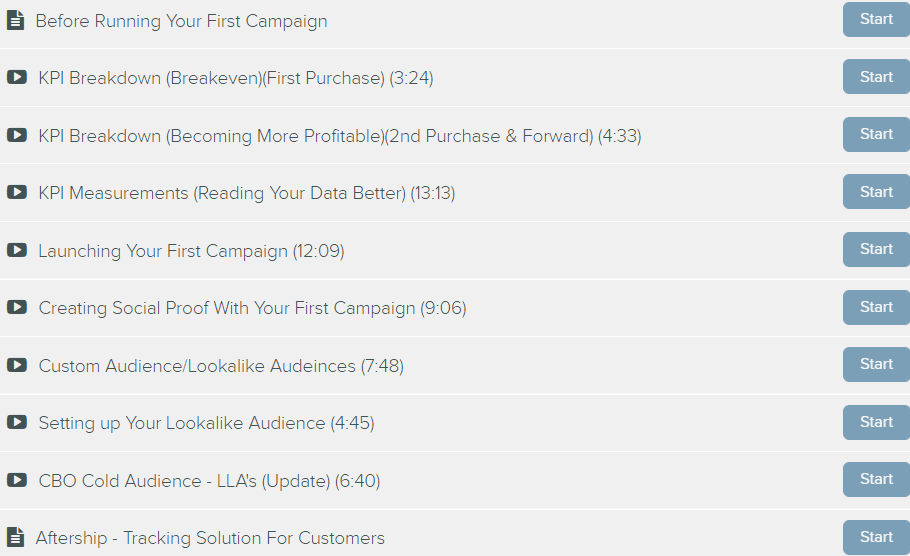Screen dimensions: 910x556
Task: Click video icon next to Creating Social Proof
Action: 17,307
